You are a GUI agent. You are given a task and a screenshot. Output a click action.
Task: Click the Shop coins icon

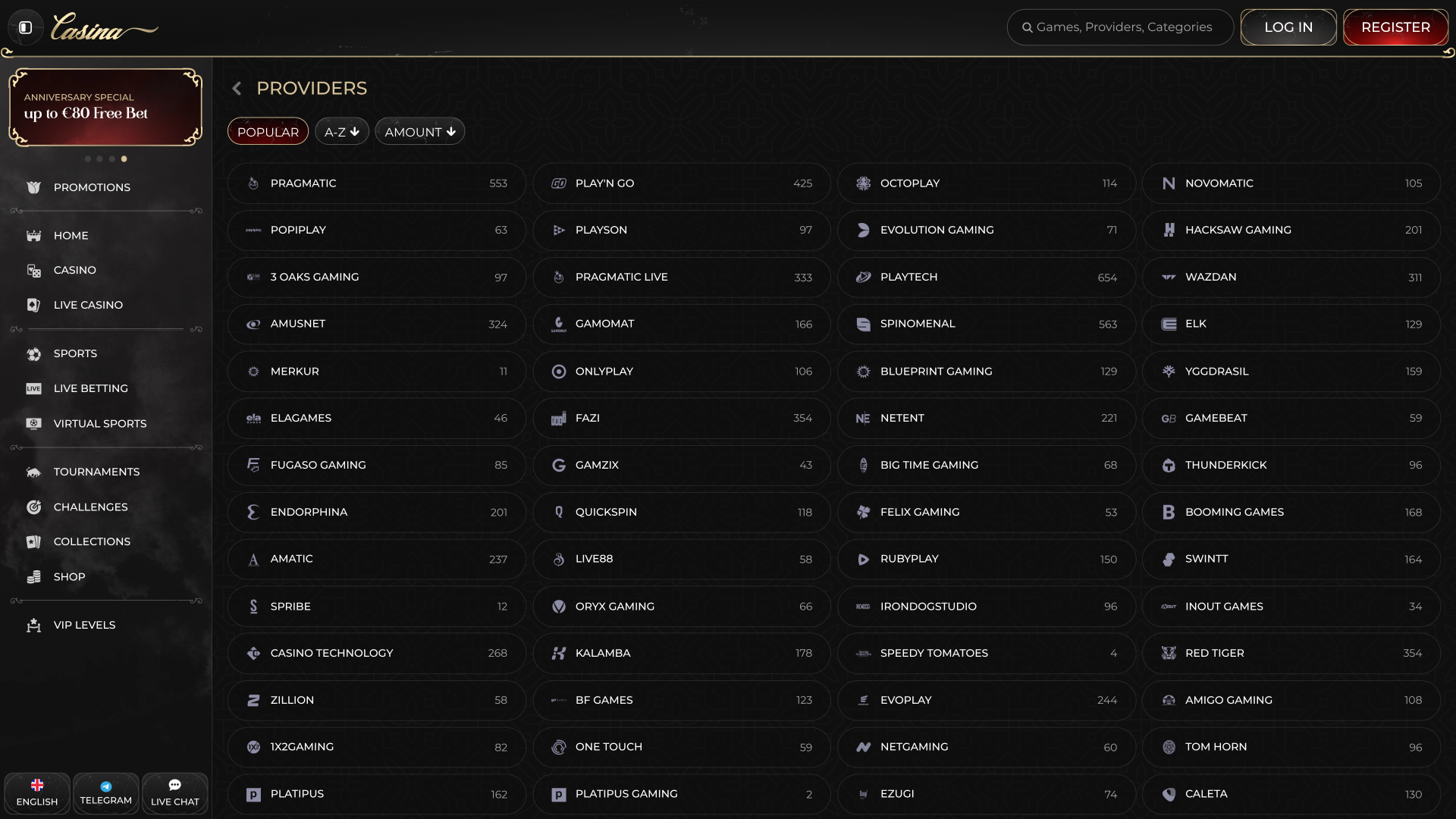33,577
